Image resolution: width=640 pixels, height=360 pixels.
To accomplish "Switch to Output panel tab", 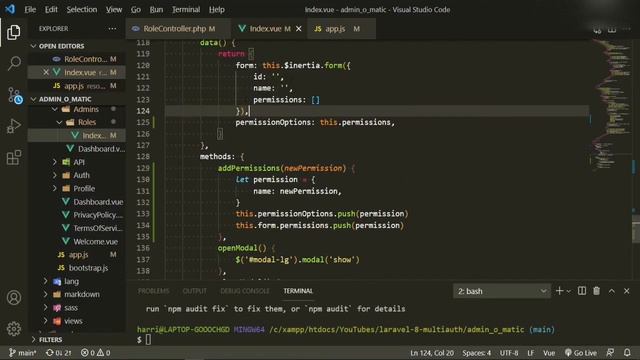I will point(194,291).
